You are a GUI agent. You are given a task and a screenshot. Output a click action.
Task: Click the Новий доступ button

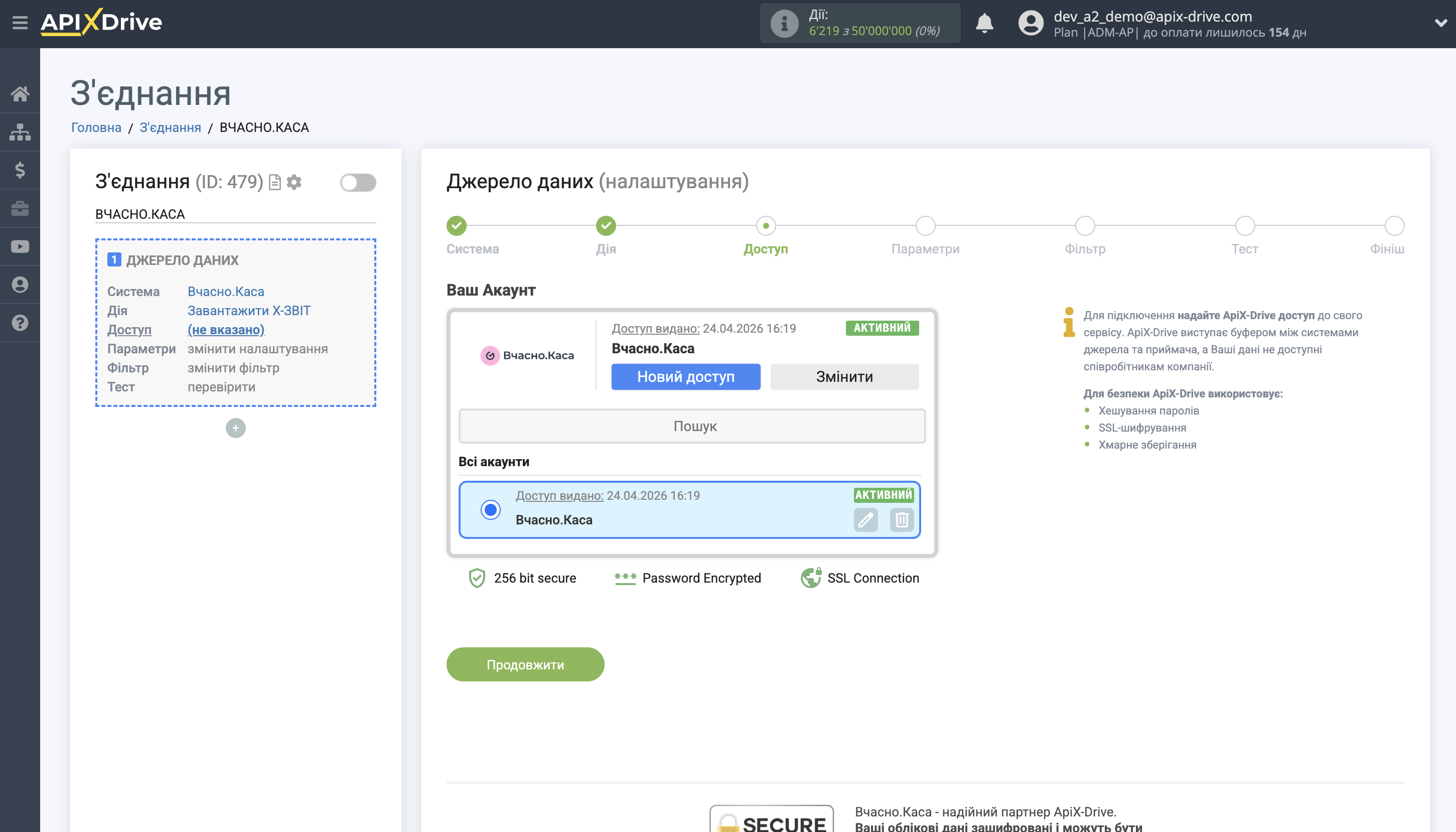pos(685,376)
